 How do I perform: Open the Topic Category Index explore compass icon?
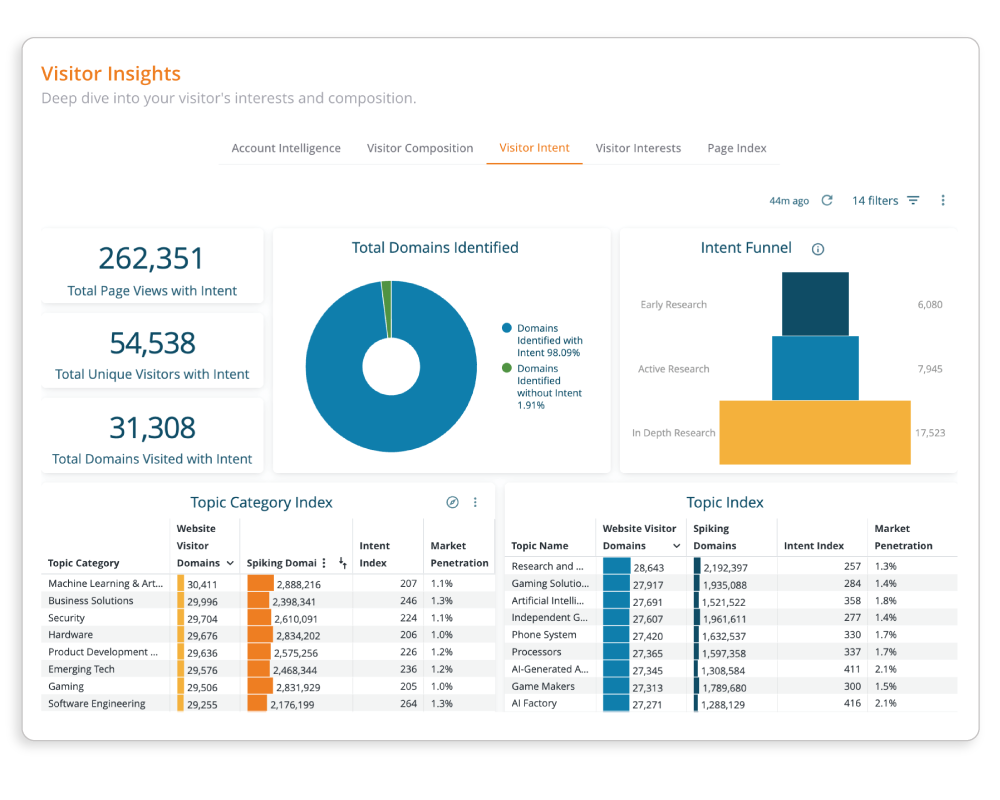(x=452, y=502)
